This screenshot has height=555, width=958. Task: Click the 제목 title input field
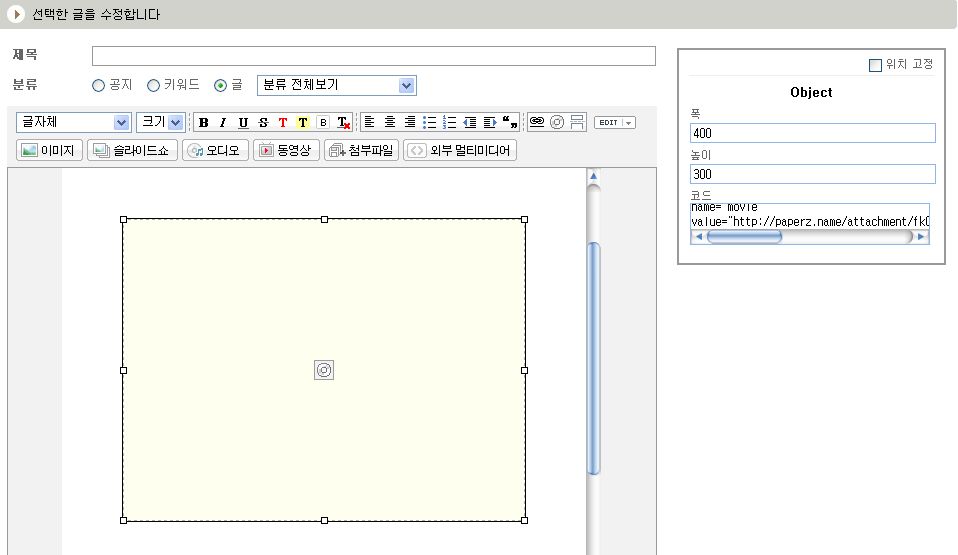[374, 56]
